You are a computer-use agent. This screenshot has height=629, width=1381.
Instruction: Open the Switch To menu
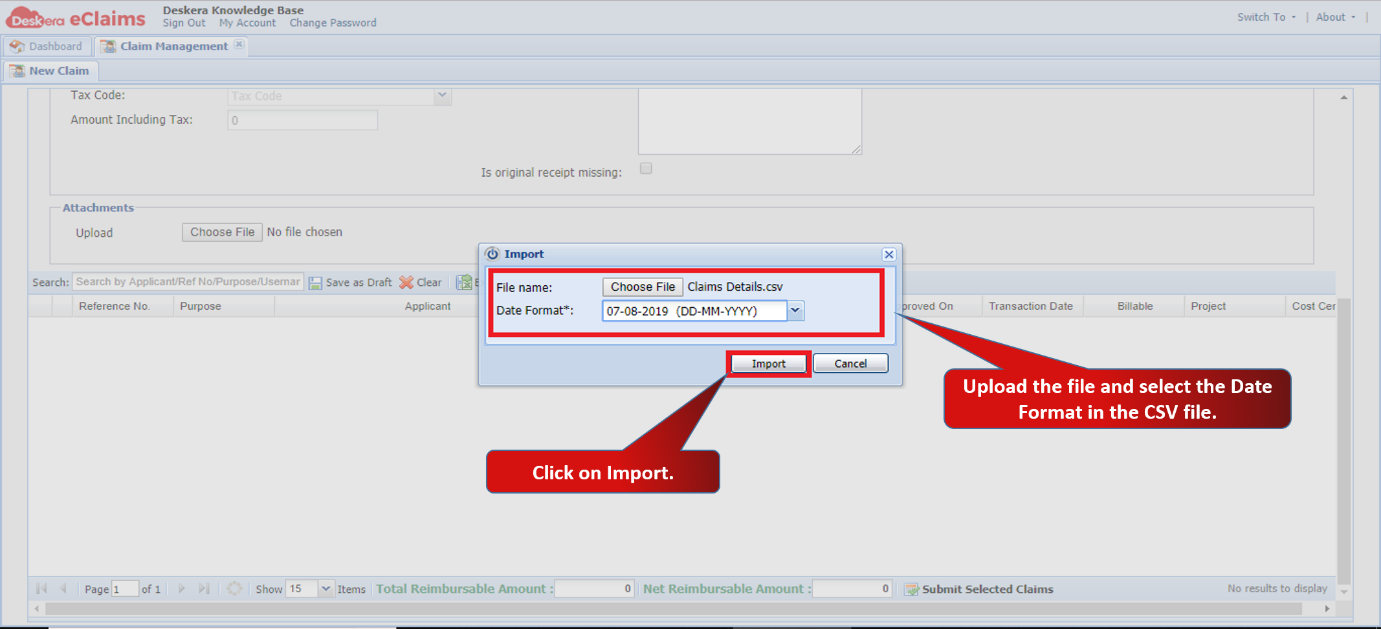[x=1266, y=17]
